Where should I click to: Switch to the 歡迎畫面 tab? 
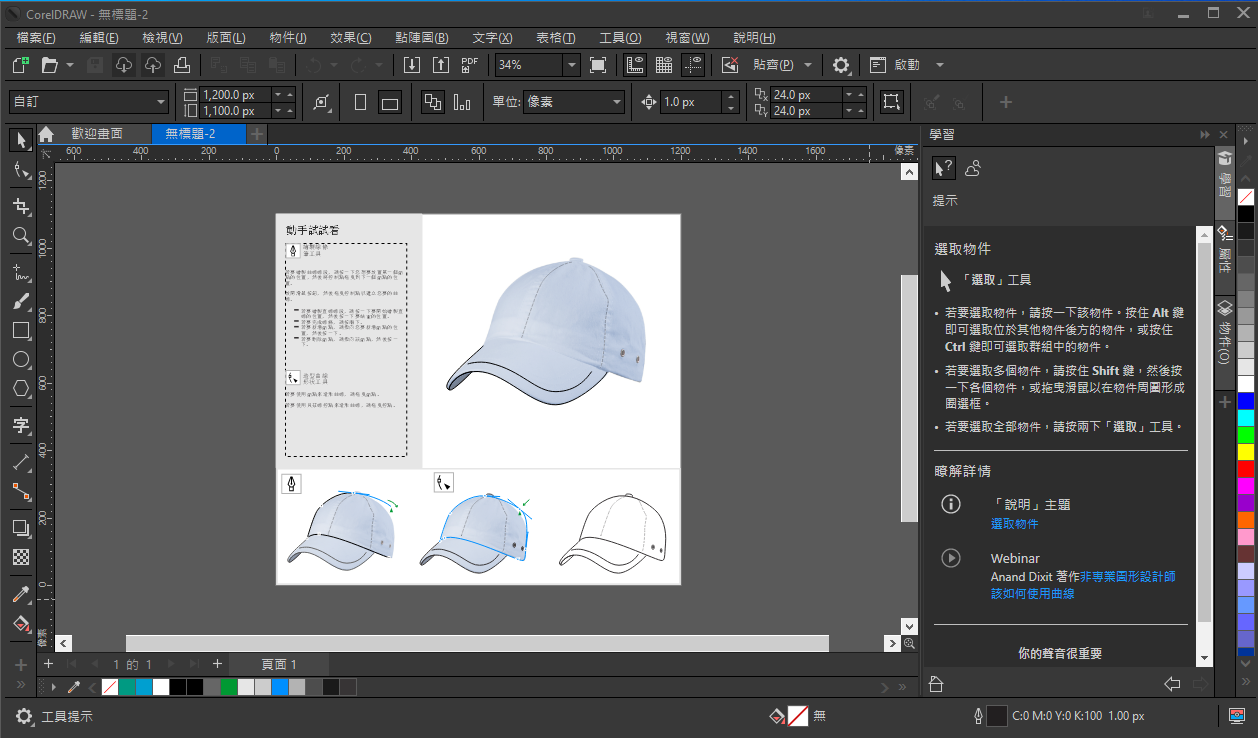pyautogui.click(x=97, y=134)
